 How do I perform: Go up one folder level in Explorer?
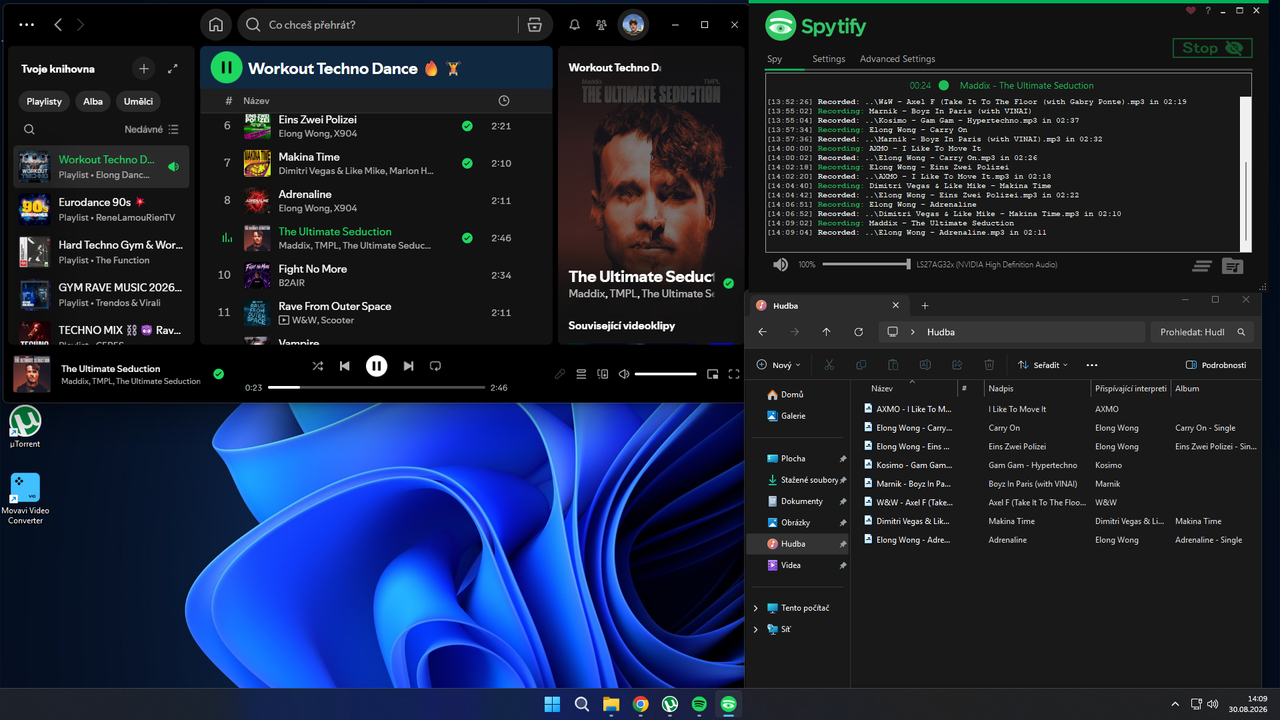tap(826, 332)
